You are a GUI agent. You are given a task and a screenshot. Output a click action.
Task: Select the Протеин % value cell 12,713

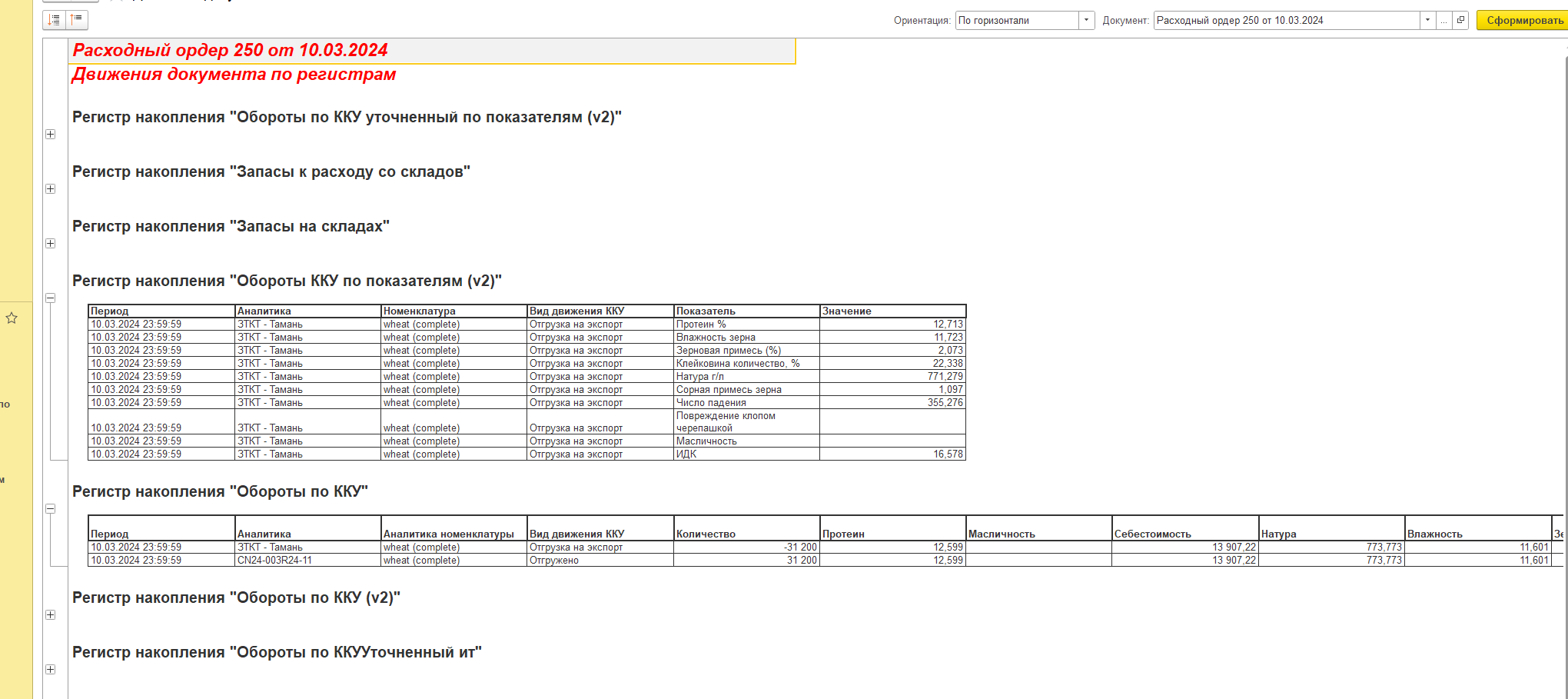coord(892,325)
